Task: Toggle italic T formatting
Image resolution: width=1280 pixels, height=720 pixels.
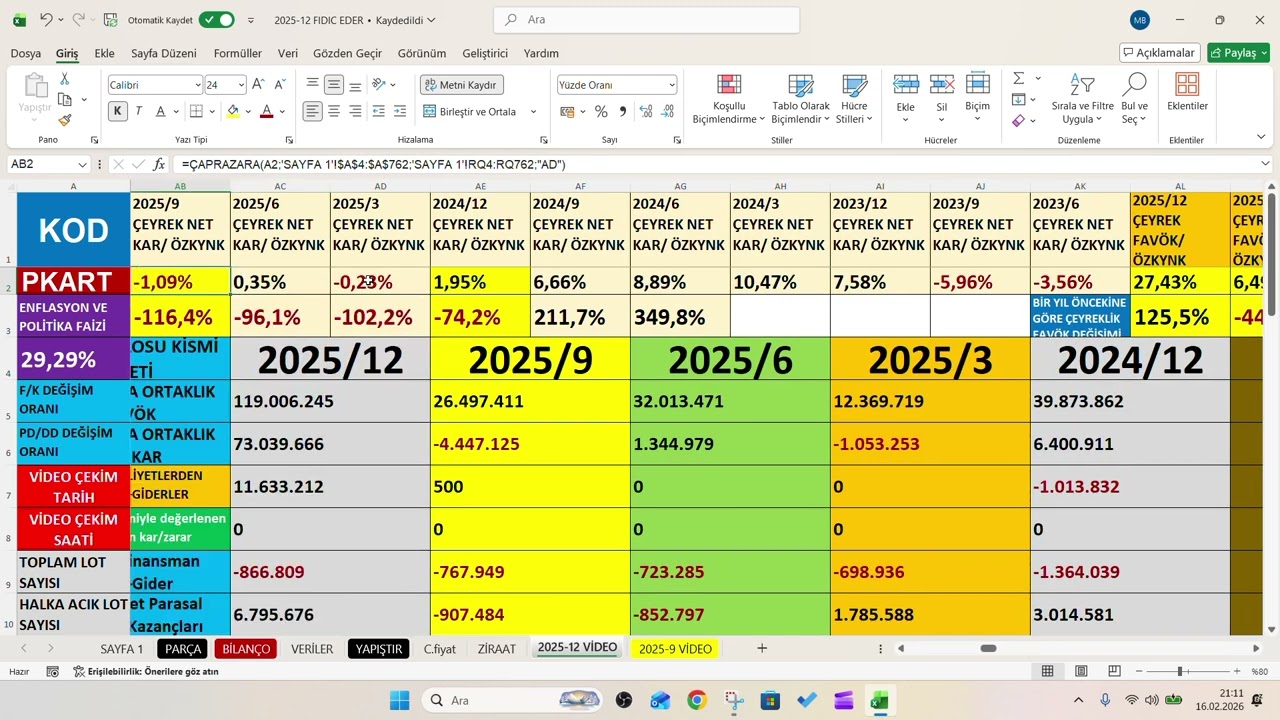Action: [139, 111]
